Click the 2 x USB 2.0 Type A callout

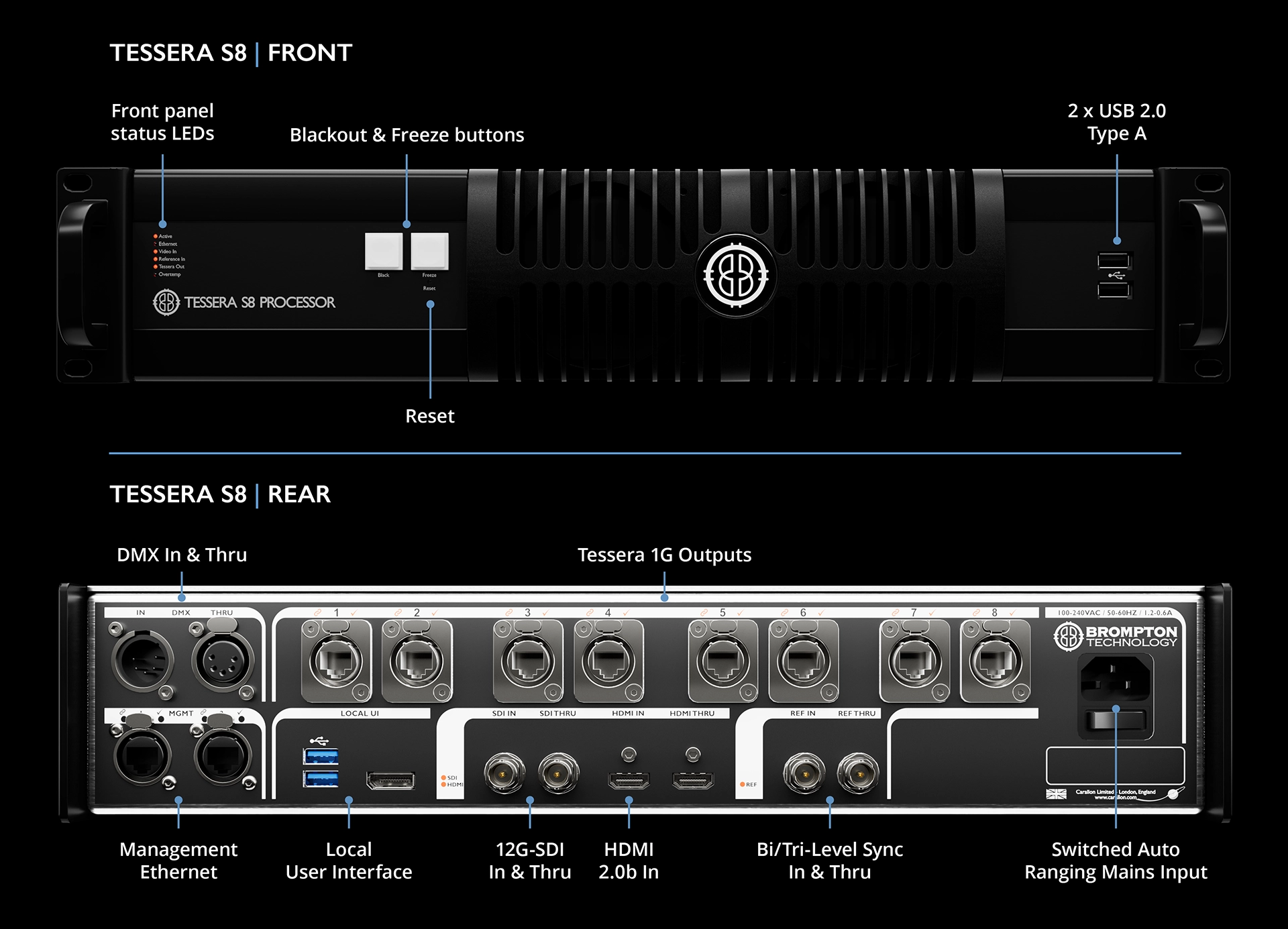coord(1117,122)
